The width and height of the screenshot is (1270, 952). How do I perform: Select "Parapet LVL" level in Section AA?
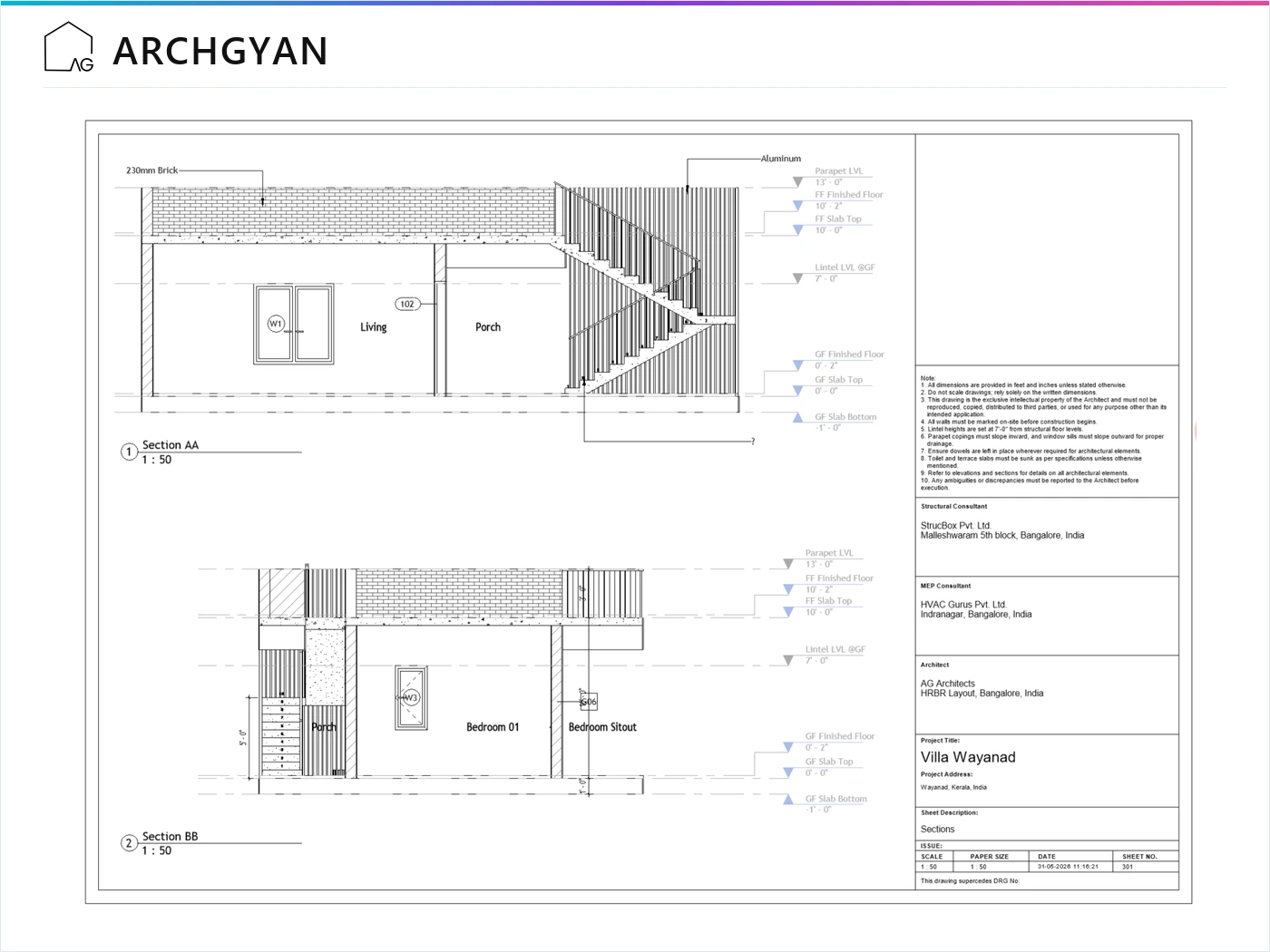click(839, 170)
